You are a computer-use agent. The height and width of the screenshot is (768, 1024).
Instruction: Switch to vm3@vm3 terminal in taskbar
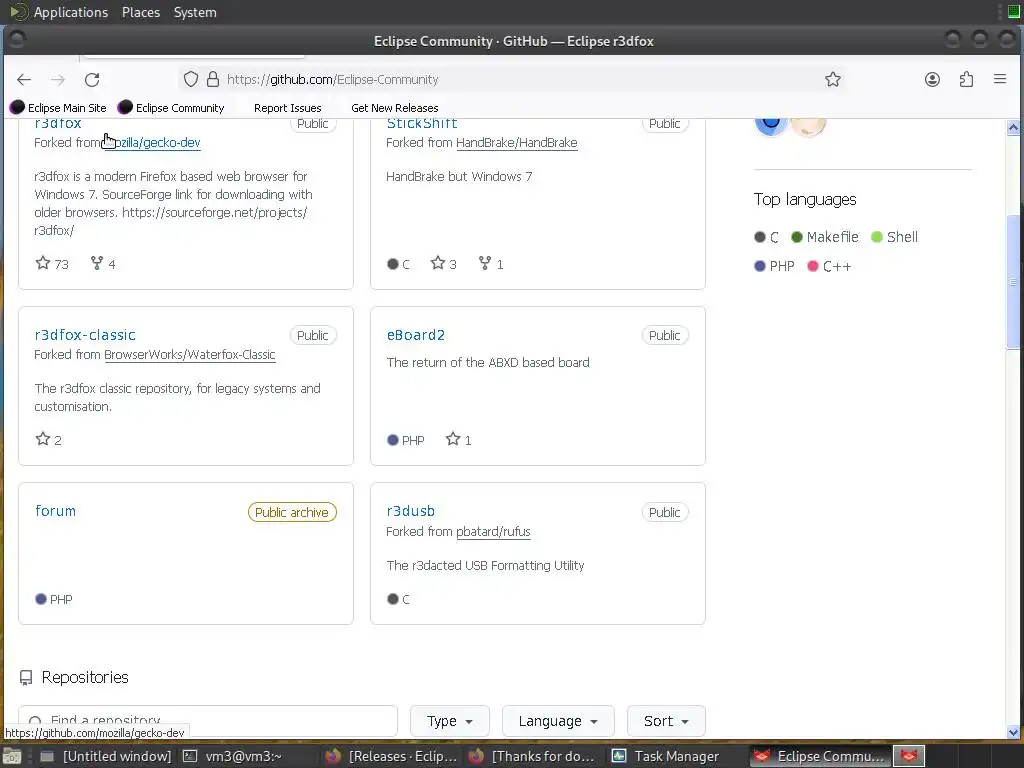click(232, 756)
